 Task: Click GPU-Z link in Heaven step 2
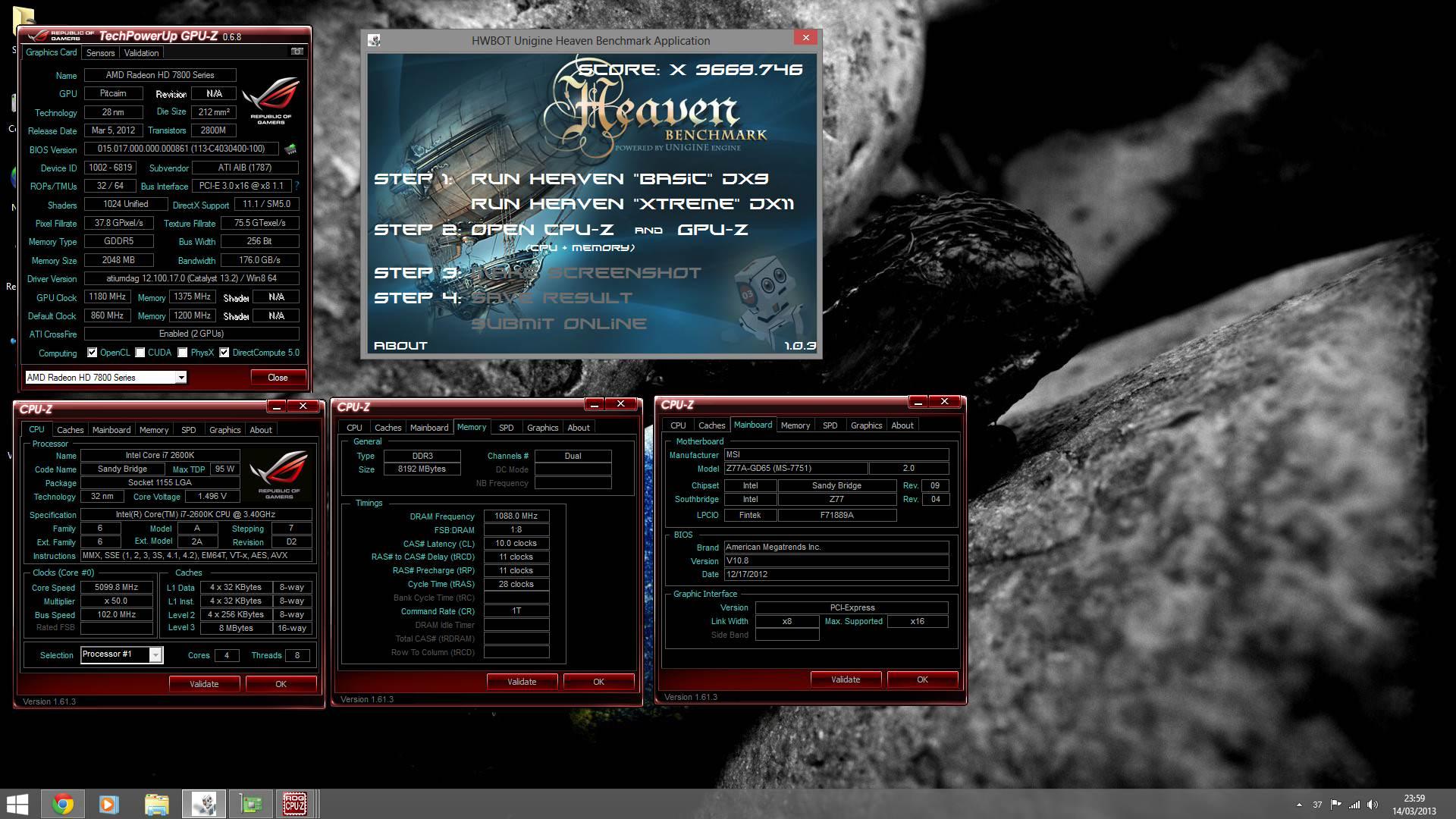(x=712, y=229)
